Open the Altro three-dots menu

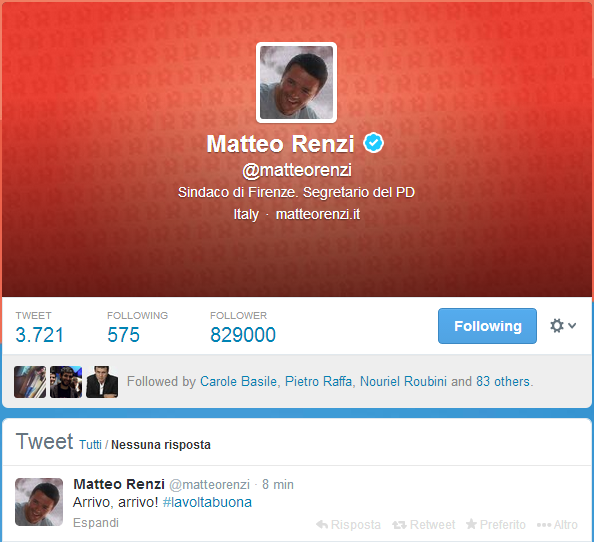557,525
